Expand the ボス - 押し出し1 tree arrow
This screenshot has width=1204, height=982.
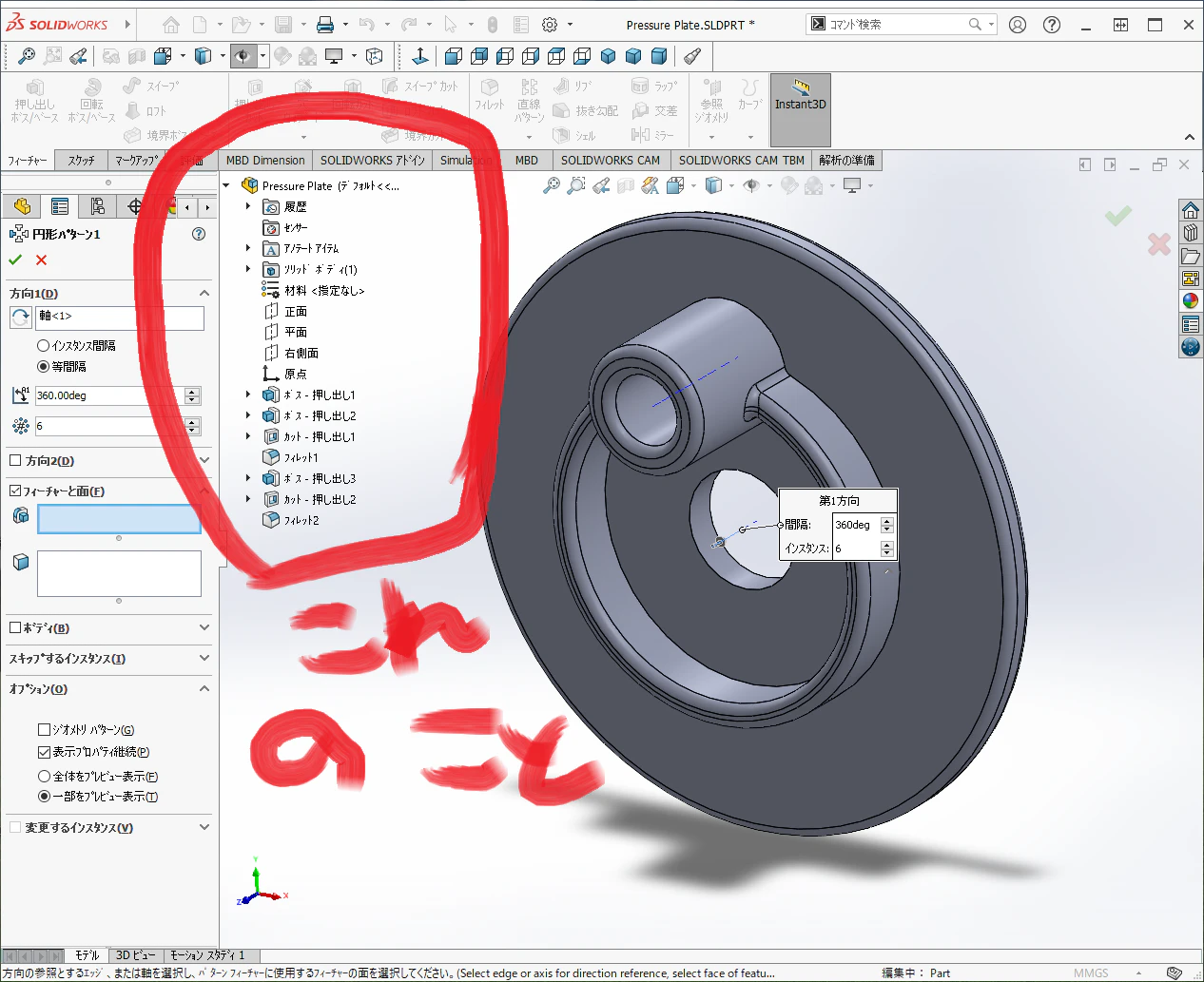pyautogui.click(x=248, y=395)
